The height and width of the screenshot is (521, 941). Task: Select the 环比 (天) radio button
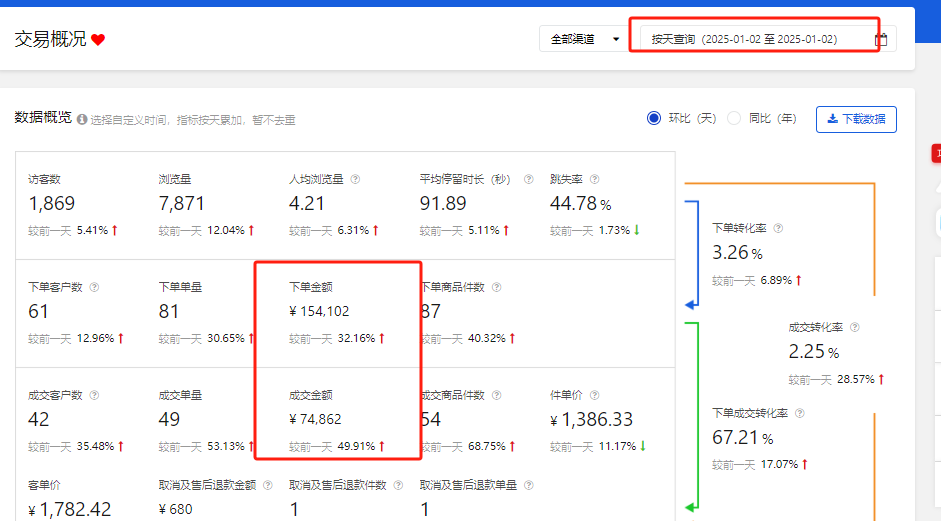[654, 118]
